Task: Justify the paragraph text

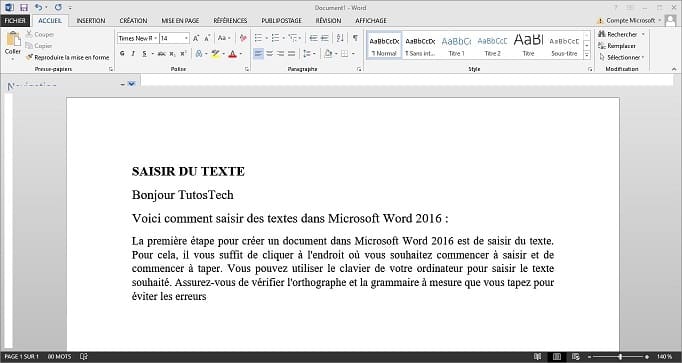Action: click(x=291, y=54)
